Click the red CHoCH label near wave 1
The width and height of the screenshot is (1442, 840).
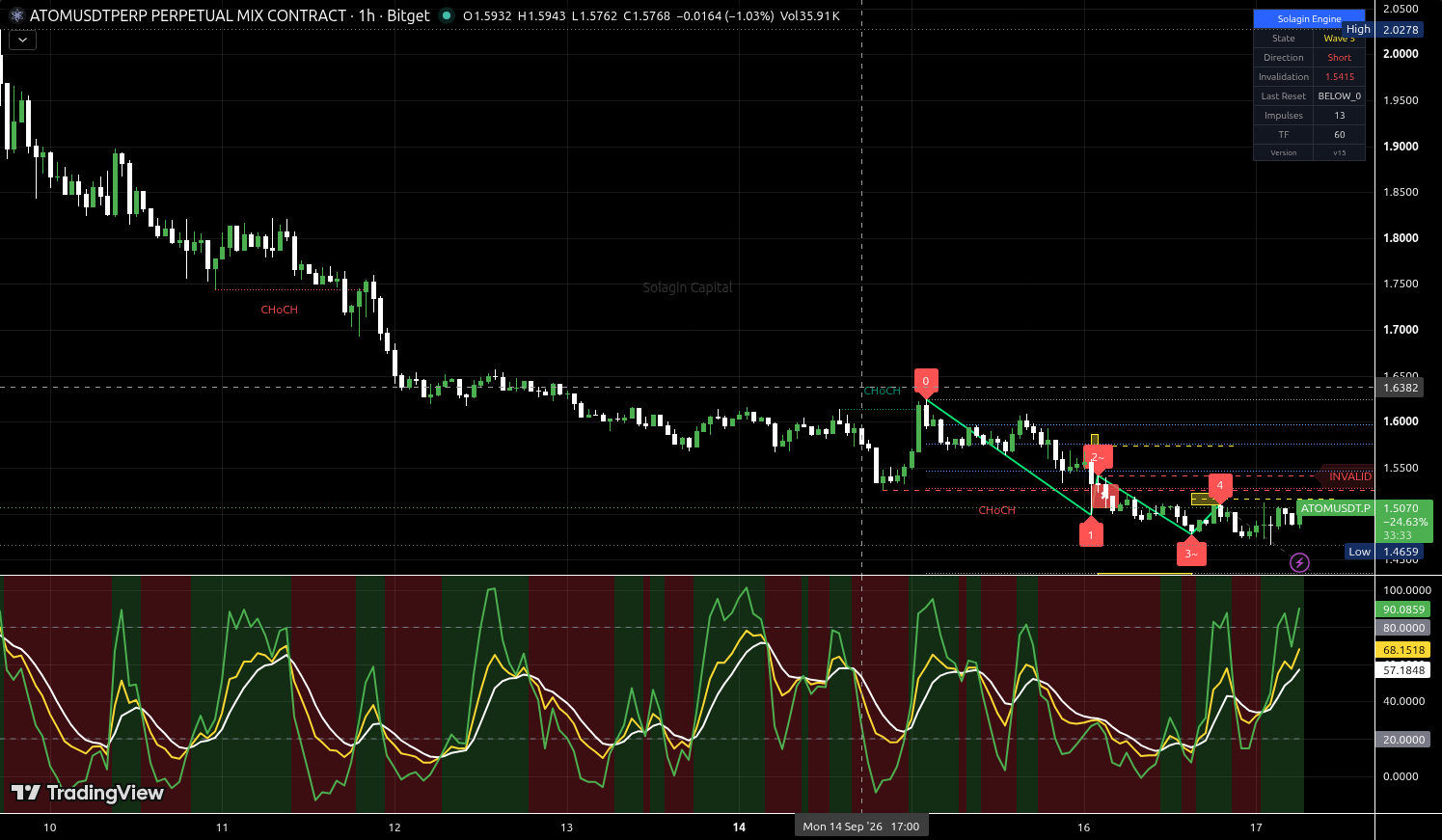[997, 510]
